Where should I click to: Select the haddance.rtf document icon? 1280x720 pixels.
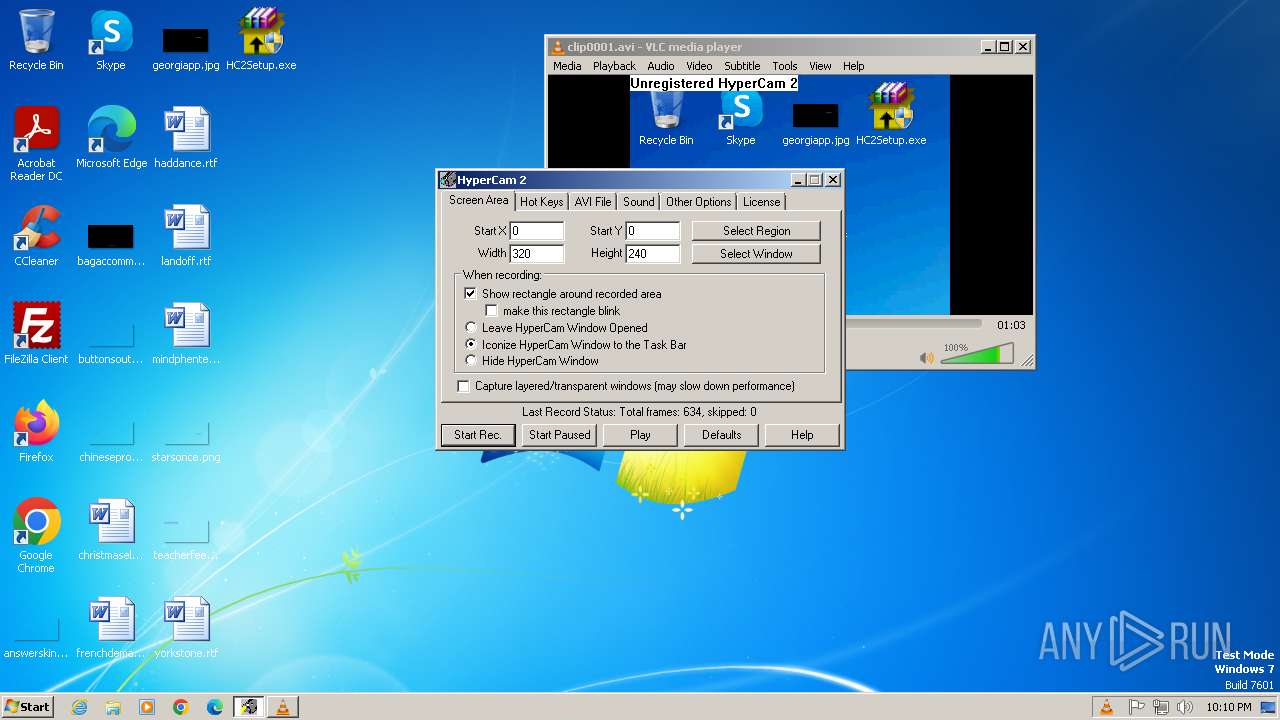click(x=186, y=138)
